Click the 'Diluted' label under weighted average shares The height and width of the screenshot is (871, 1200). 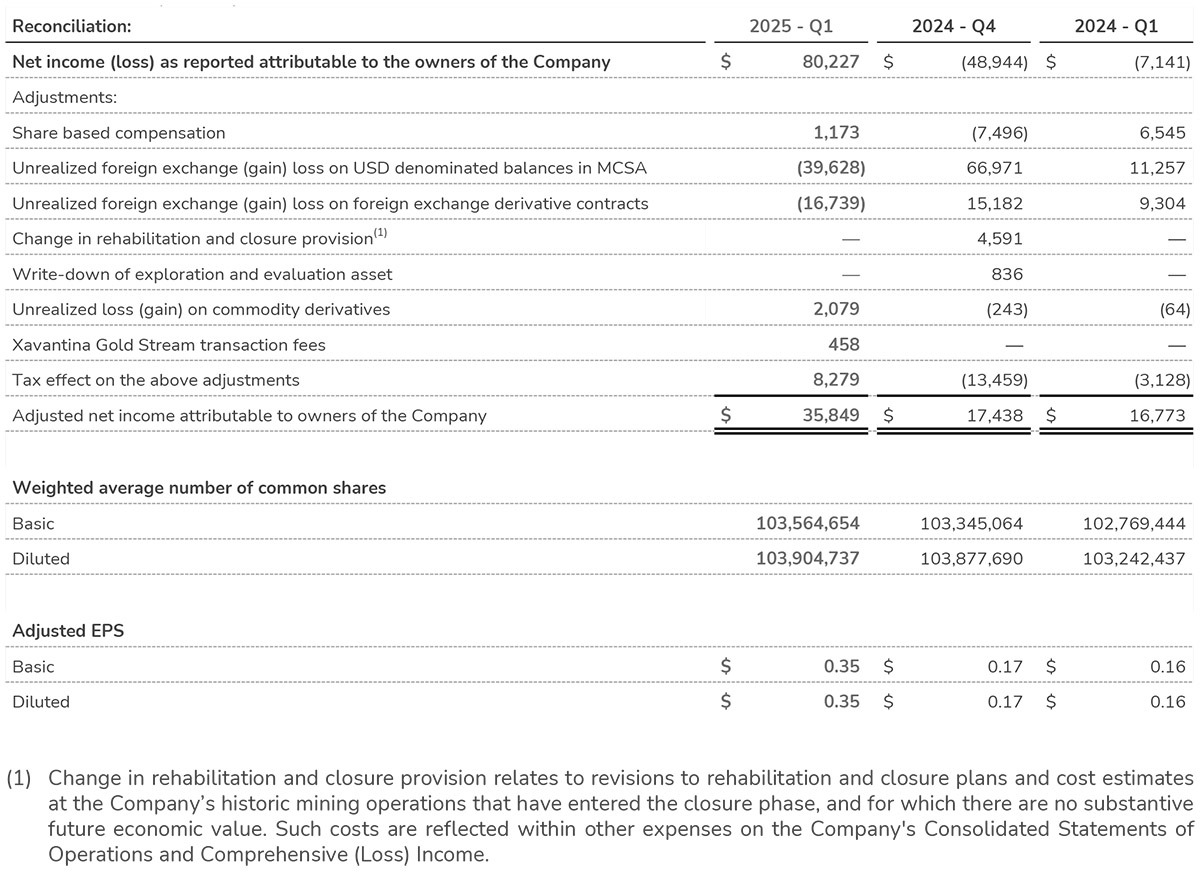pos(41,559)
